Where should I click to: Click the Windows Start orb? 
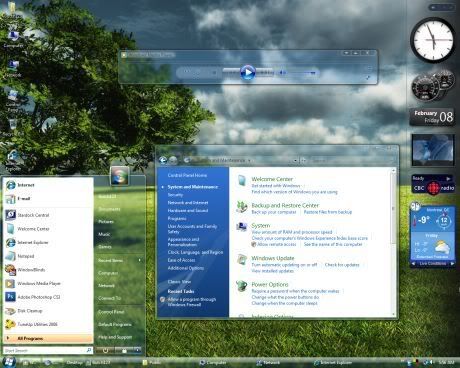[9, 362]
